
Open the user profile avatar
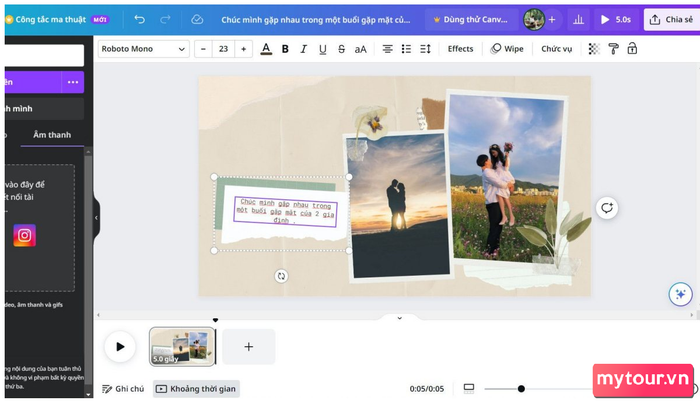(533, 19)
